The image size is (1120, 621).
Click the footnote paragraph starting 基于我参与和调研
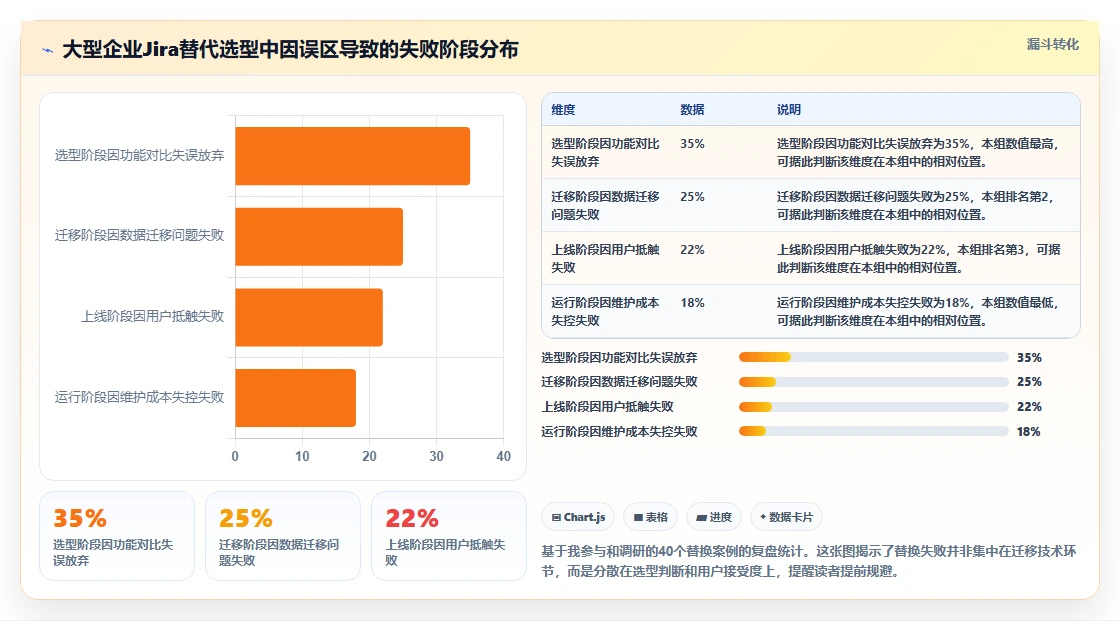[x=809, y=561]
